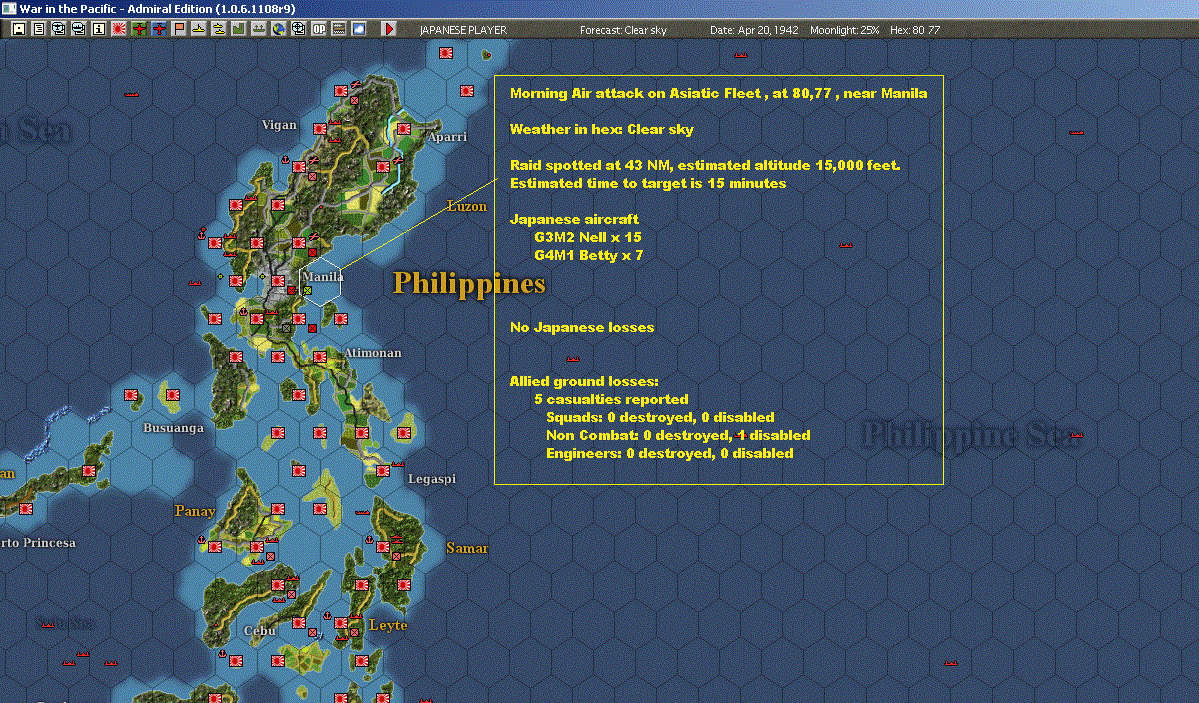This screenshot has height=703, width=1199.
Task: Open the report document icon in toolbar
Action: tap(39, 29)
